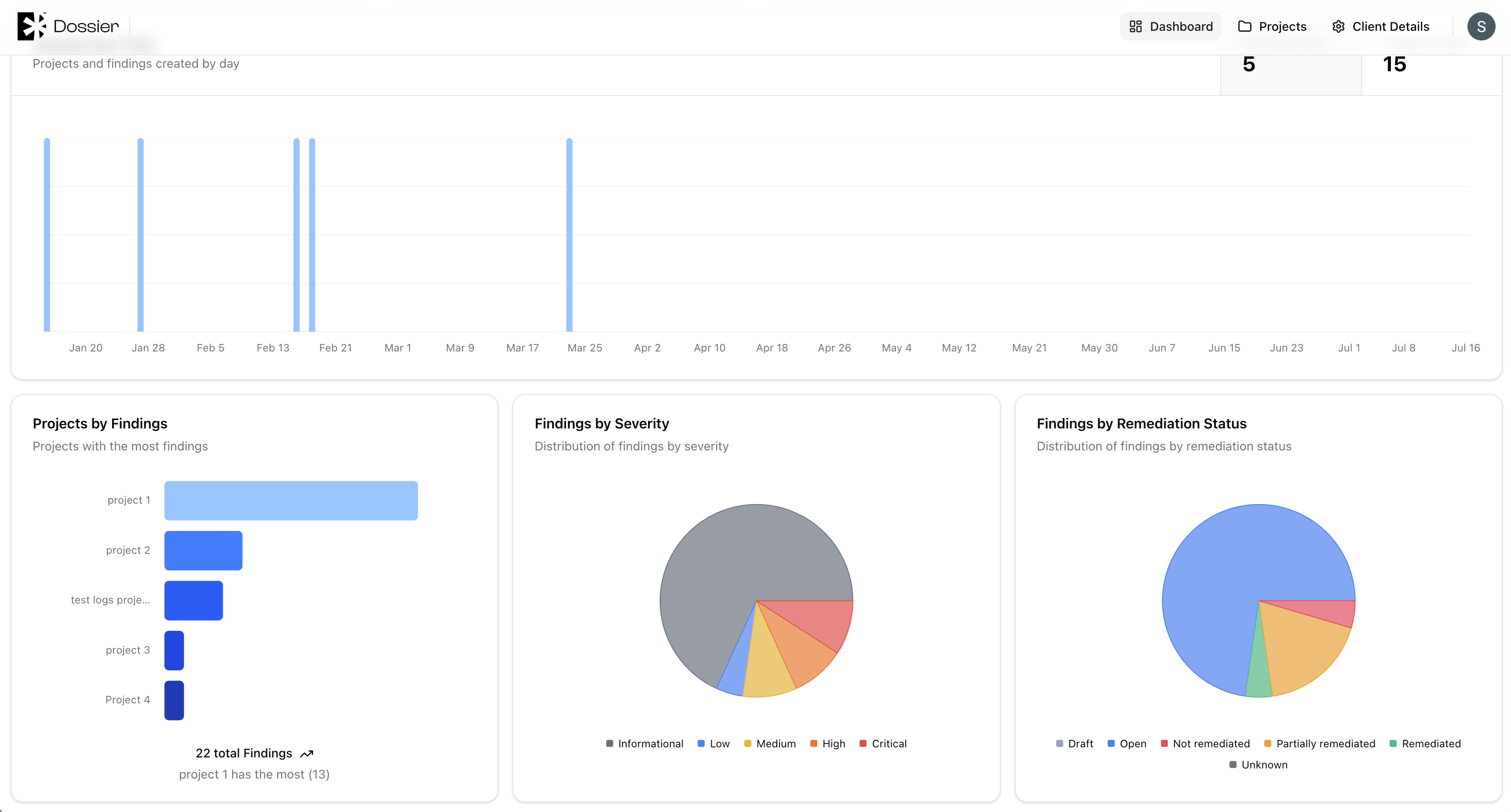Click the Findings by Severity heading

pos(602,424)
